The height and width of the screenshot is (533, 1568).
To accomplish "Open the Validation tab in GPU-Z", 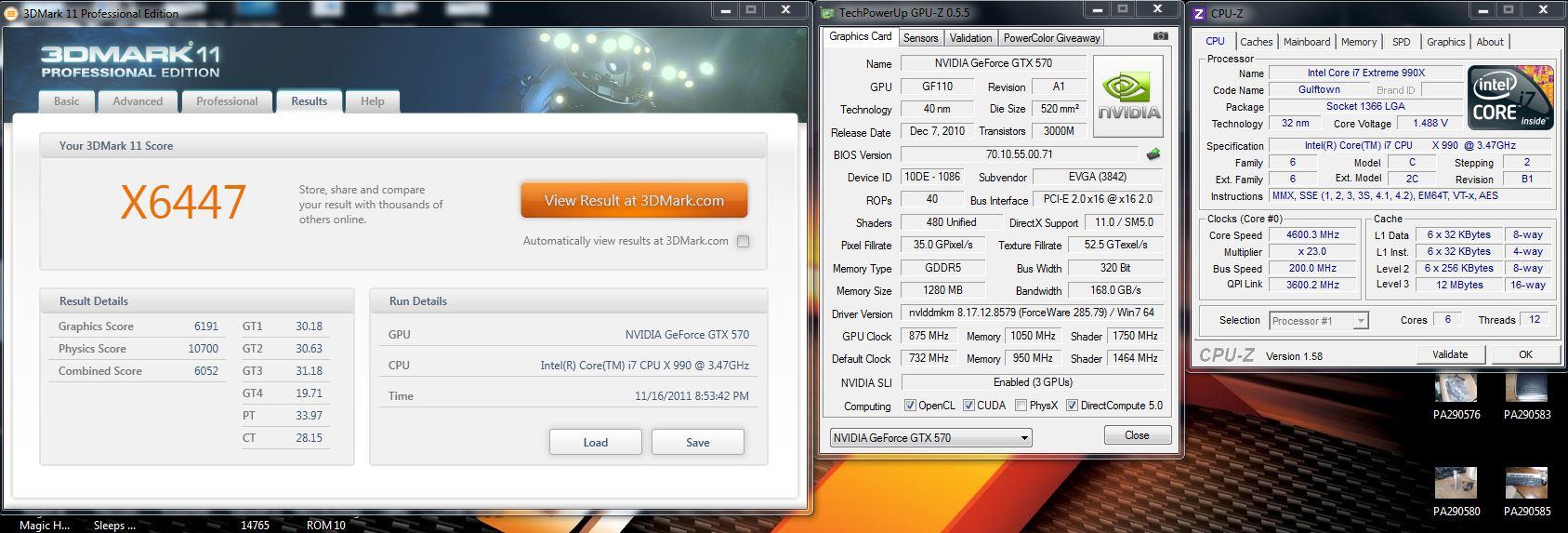I will click(970, 38).
